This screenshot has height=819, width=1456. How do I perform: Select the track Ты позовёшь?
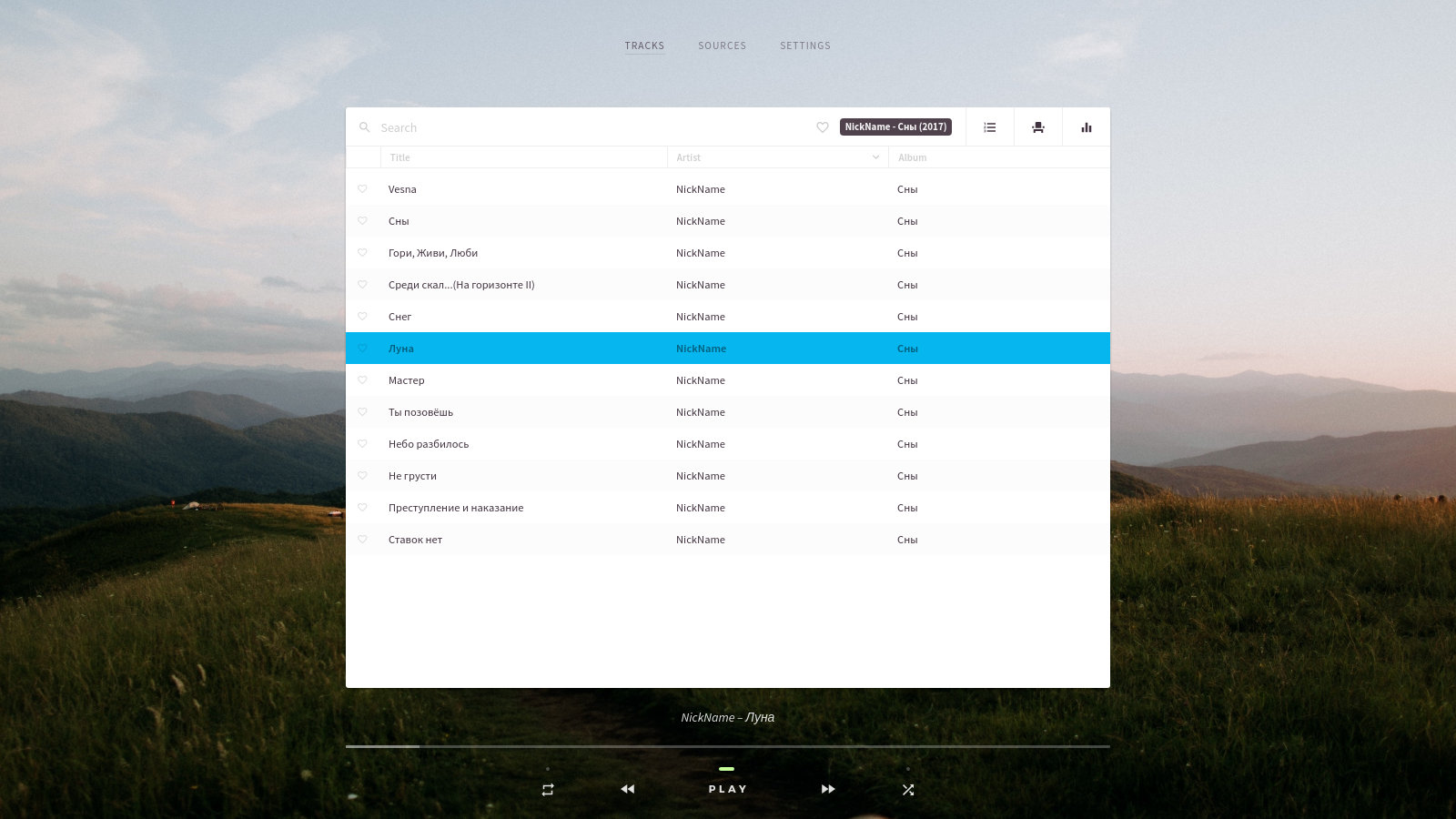(728, 412)
